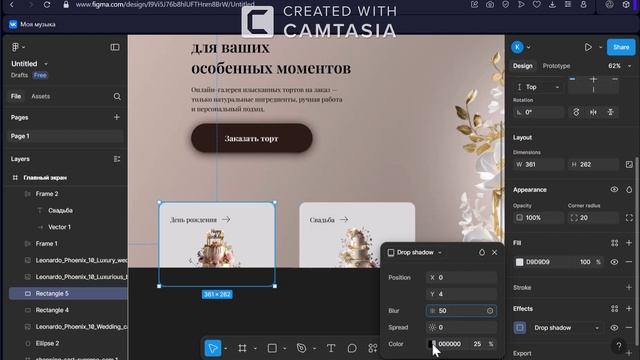Remove the Drop shadow effect
Image resolution: width=640 pixels, height=360 pixels.
(629, 328)
